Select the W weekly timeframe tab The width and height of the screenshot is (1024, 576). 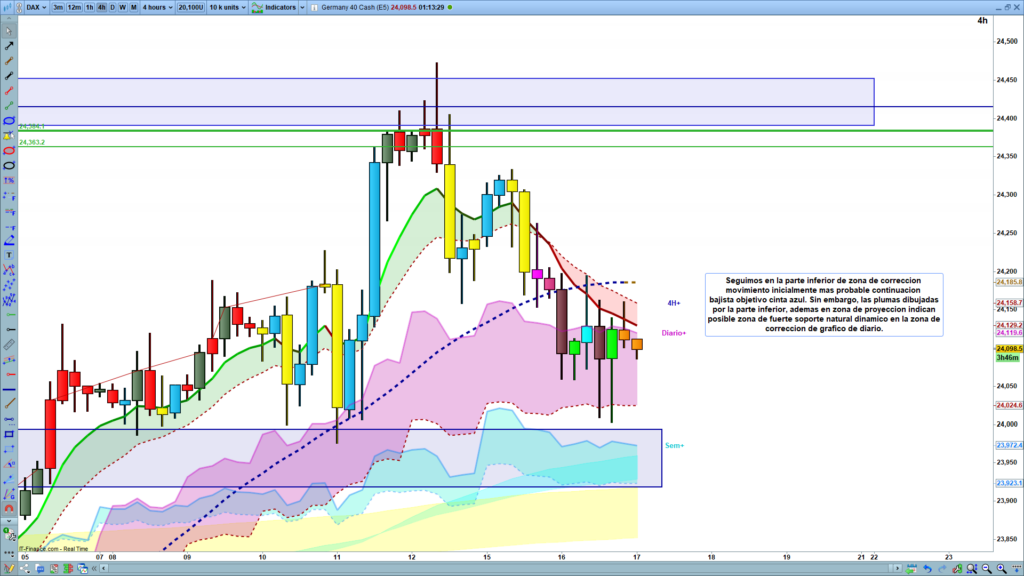click(x=122, y=7)
